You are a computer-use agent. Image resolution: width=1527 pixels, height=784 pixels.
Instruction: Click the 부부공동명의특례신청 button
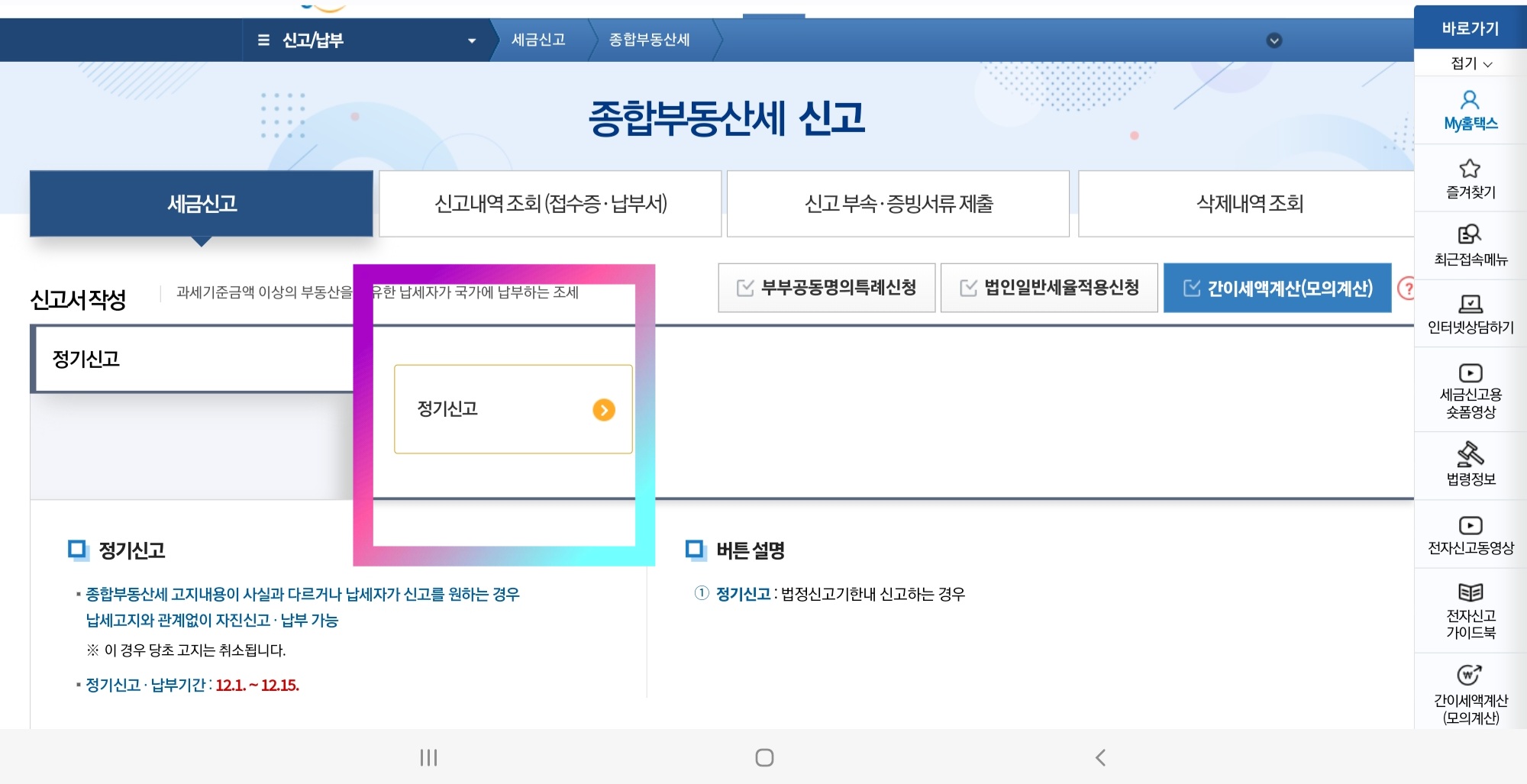tap(826, 288)
